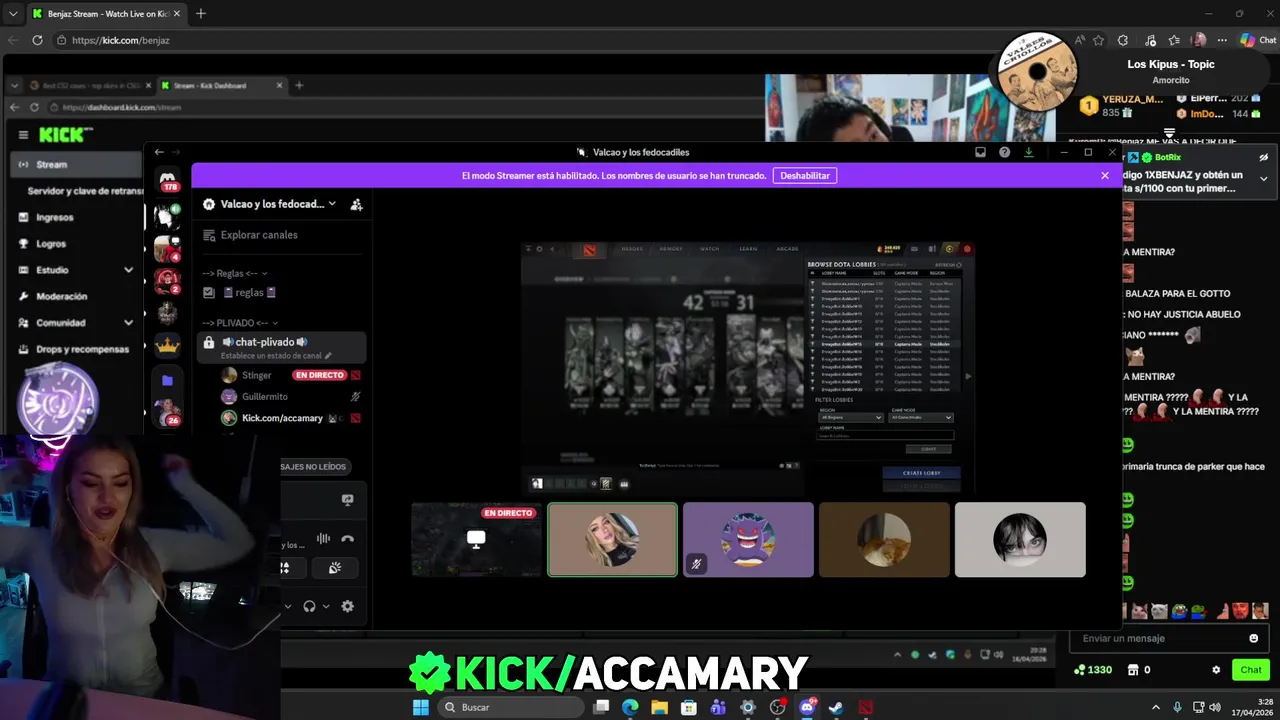Collapse the PLIVADO channel category
The width and height of the screenshot is (1280, 720).
(238, 323)
